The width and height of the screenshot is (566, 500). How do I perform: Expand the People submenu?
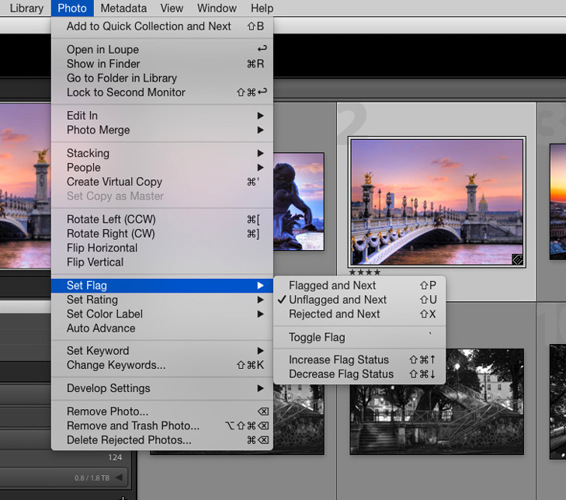pyautogui.click(x=162, y=168)
